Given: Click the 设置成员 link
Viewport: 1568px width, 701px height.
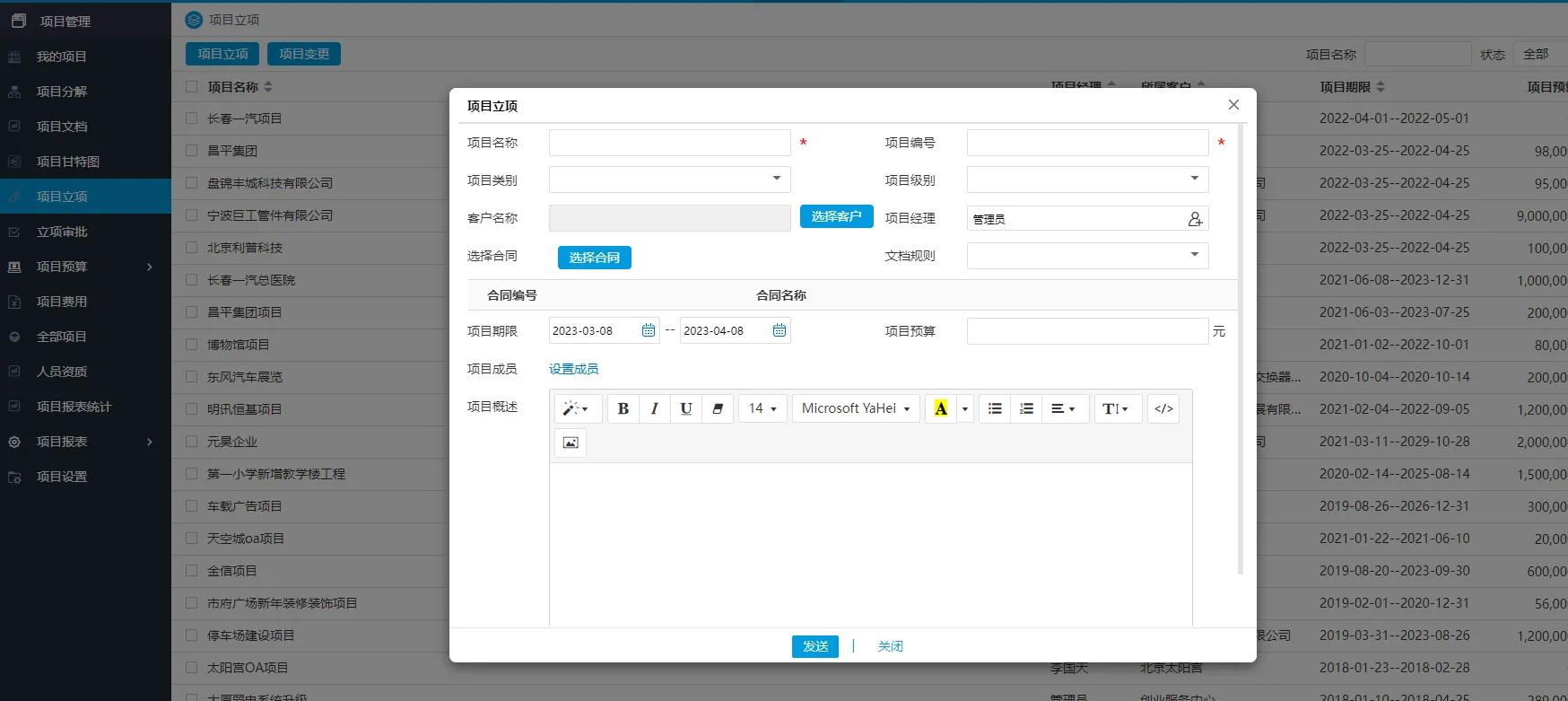Looking at the screenshot, I should point(573,369).
